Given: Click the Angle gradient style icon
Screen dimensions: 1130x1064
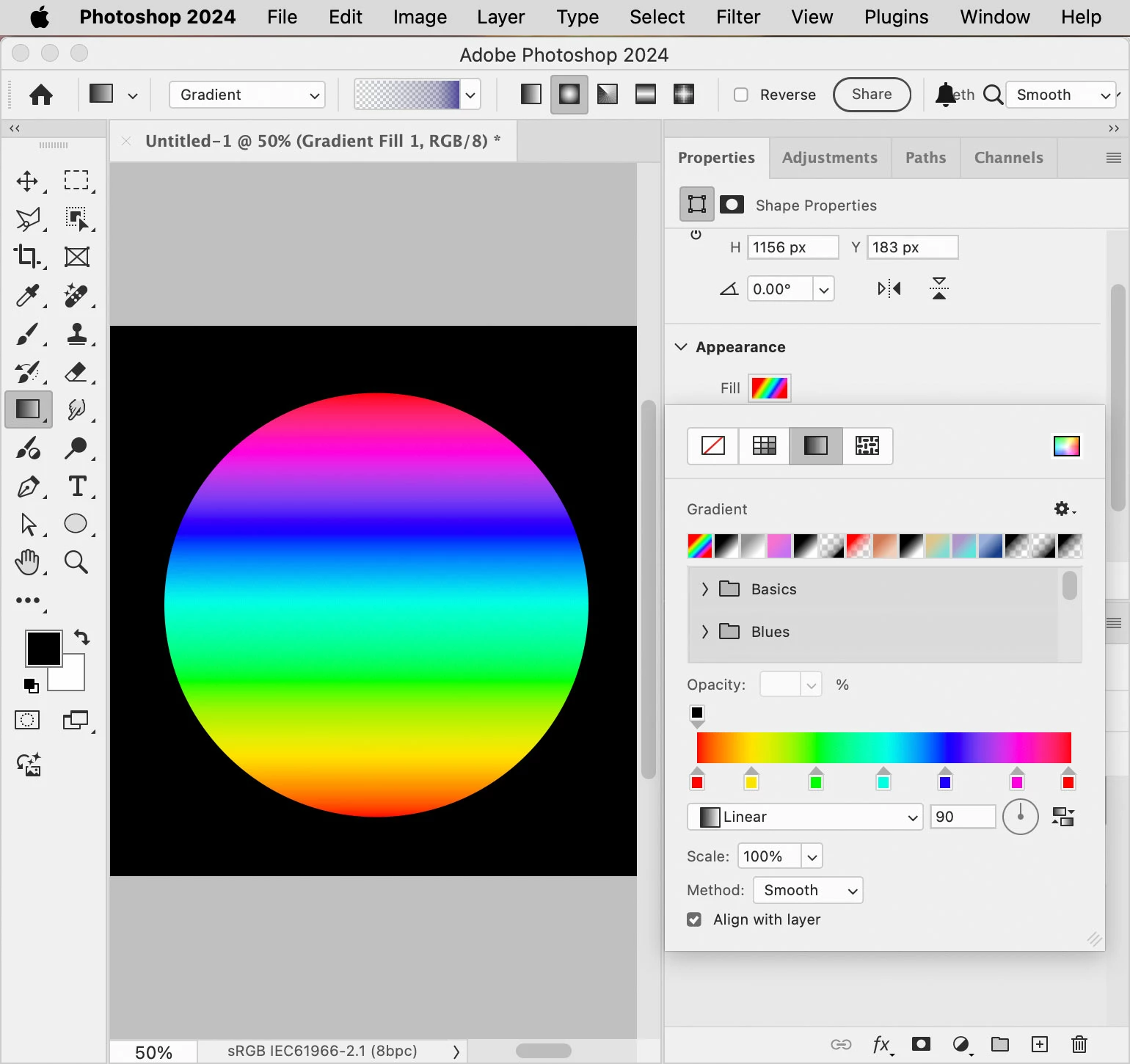Looking at the screenshot, I should pyautogui.click(x=608, y=94).
